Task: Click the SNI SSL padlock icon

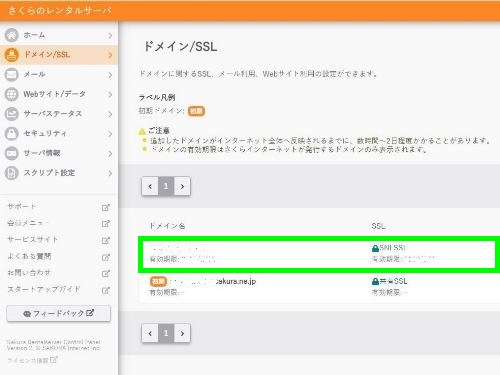Action: pyautogui.click(x=375, y=248)
